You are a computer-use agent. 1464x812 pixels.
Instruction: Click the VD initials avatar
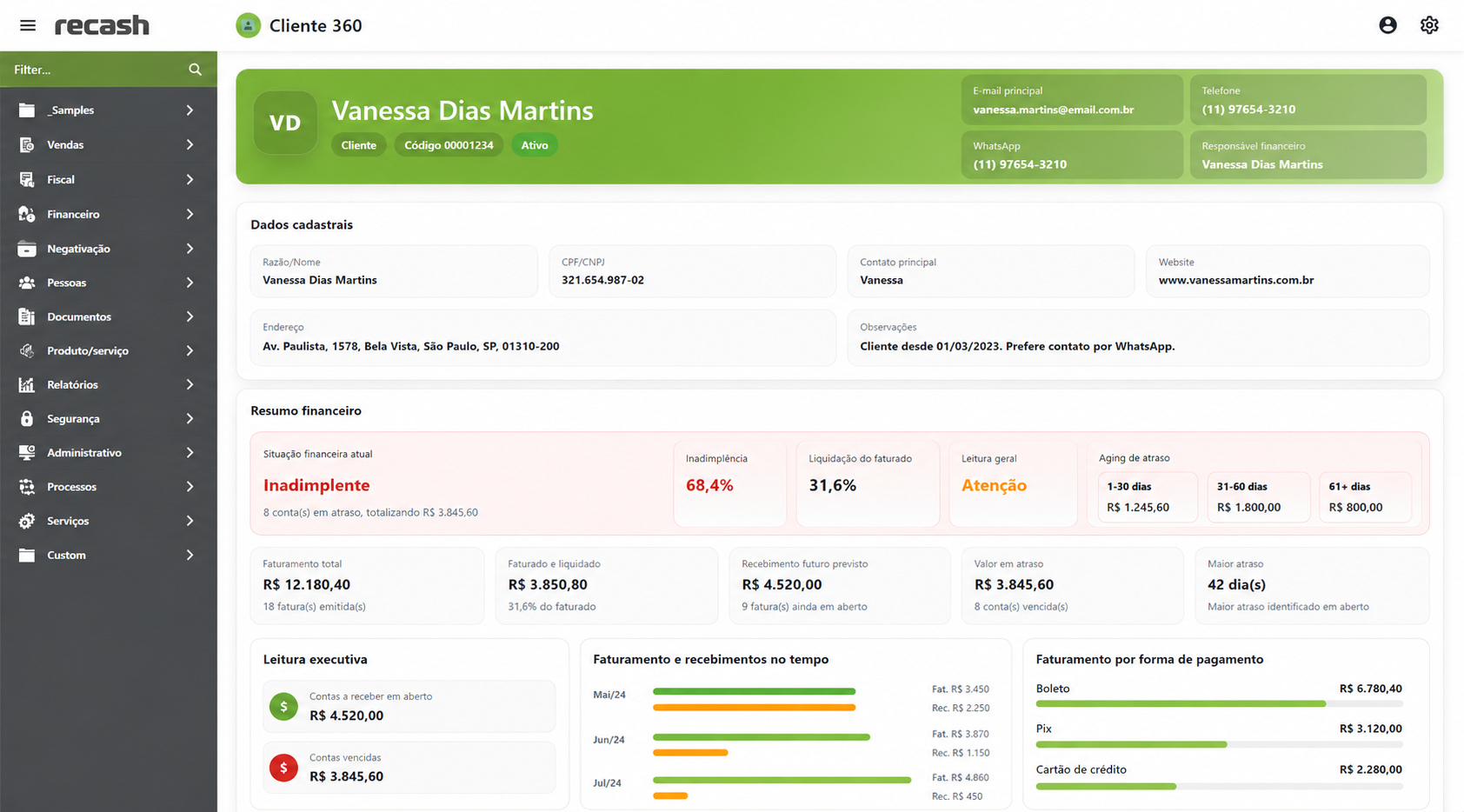point(285,123)
